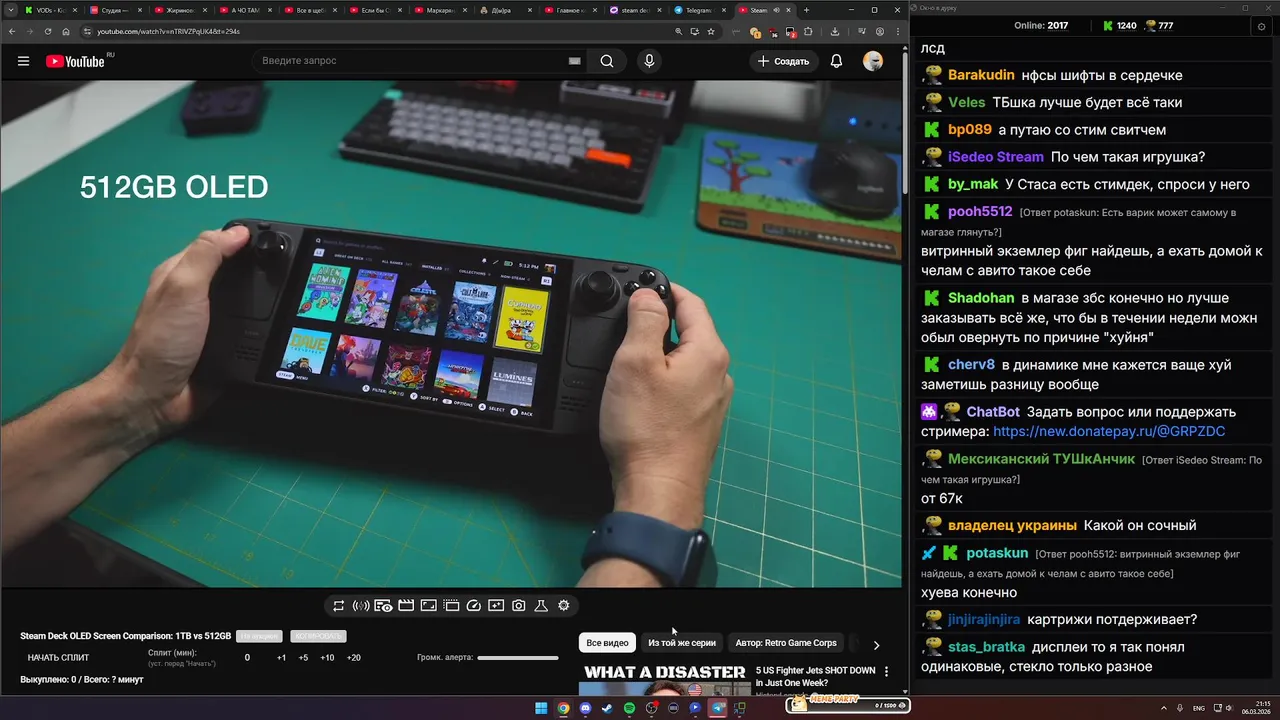Click potaskun username in chat

(x=997, y=553)
